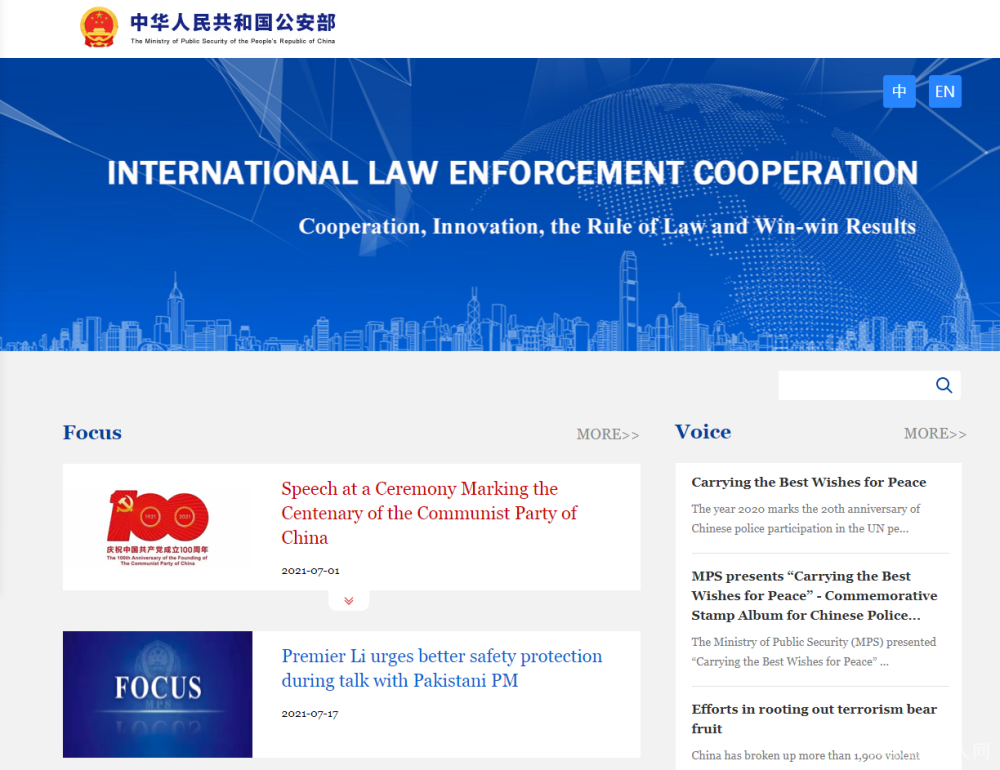This screenshot has height=770, width=1000.
Task: Click the globe banner graphic
Action: pyautogui.click(x=600, y=200)
